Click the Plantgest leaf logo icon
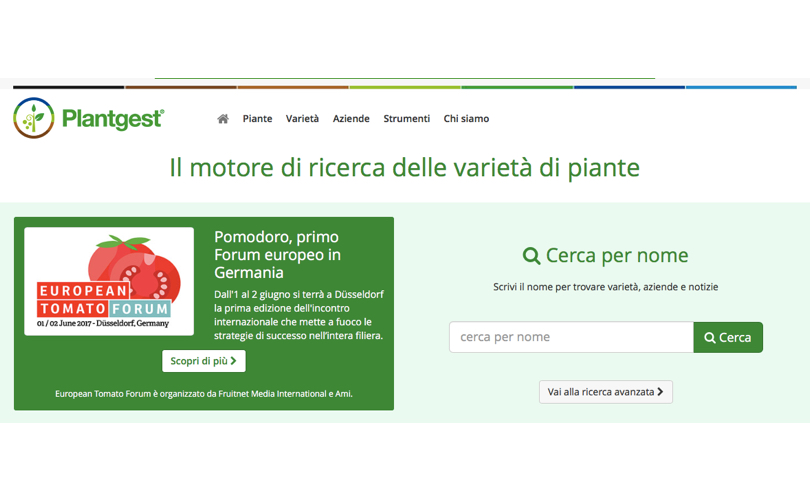Screen dimensions: 810x500 pyautogui.click(x=33, y=118)
